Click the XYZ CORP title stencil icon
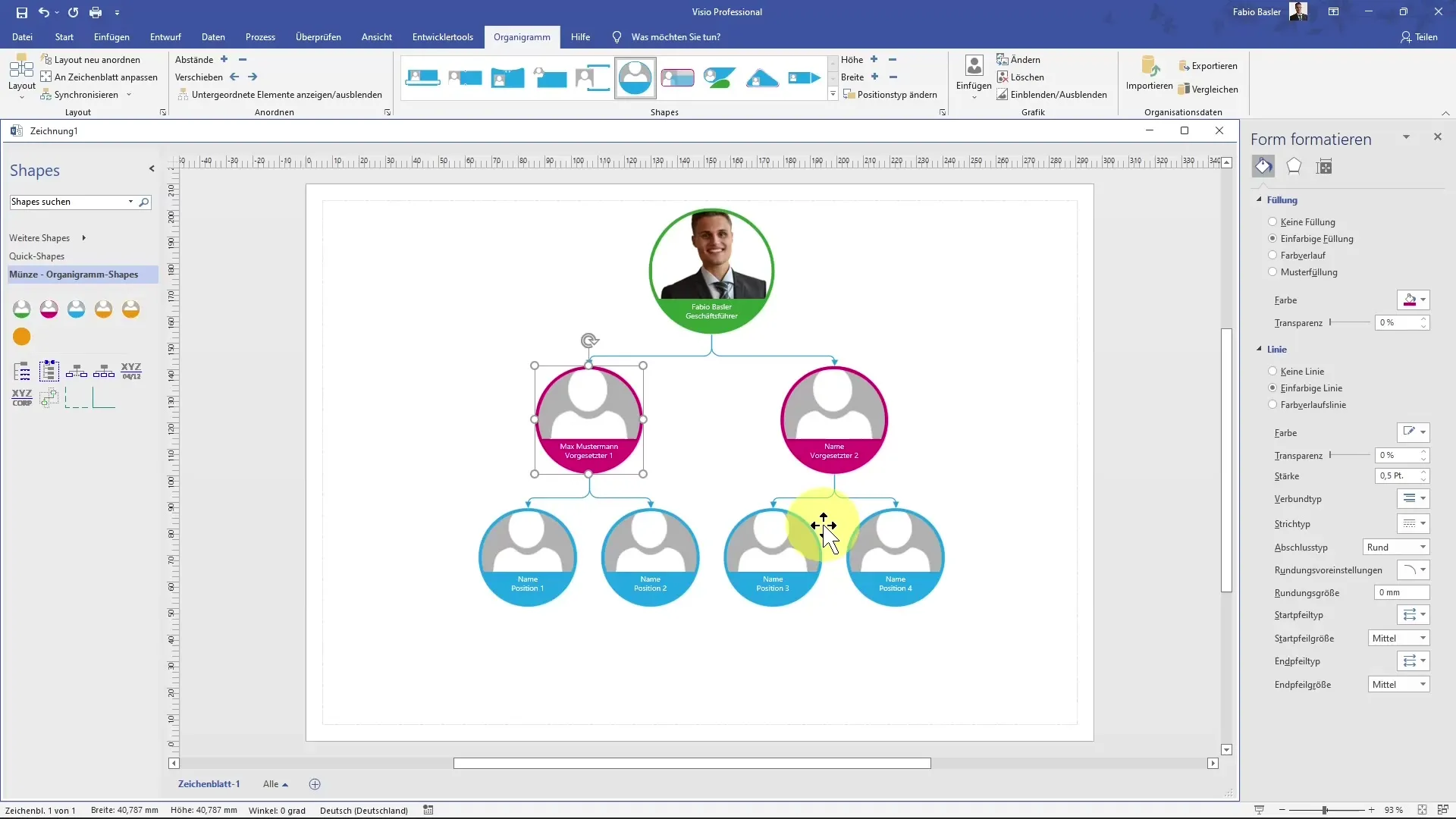1456x819 pixels. pyautogui.click(x=22, y=397)
